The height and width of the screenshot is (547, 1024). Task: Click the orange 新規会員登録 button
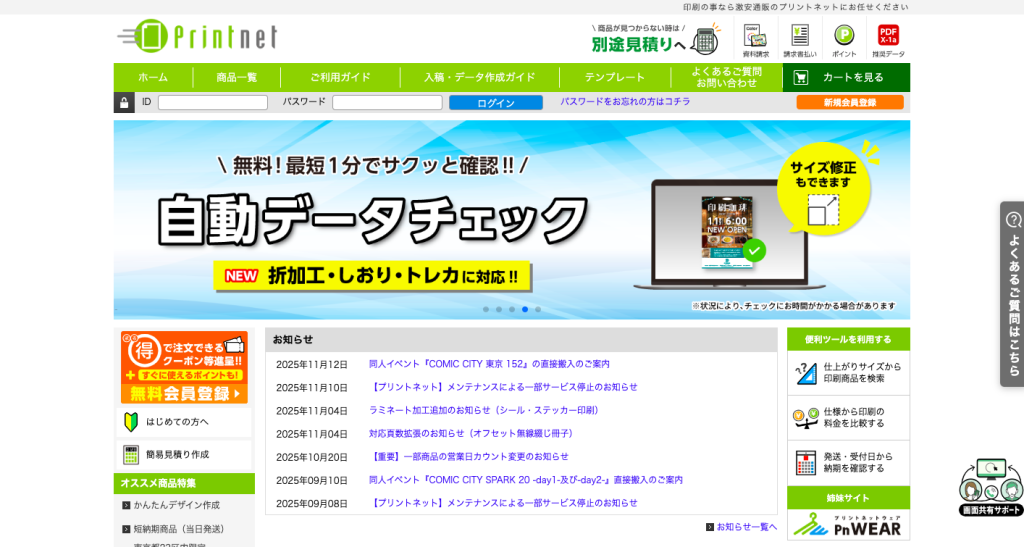(x=849, y=102)
